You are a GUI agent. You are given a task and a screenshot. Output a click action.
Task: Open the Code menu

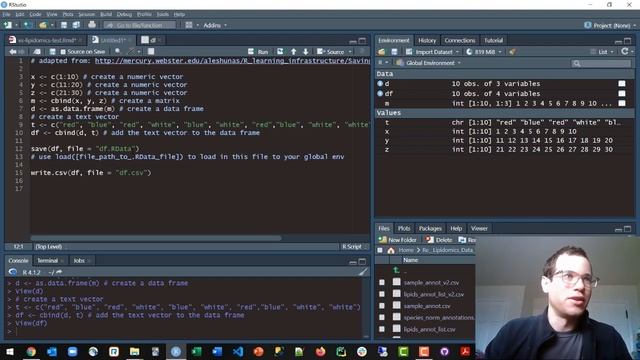35,14
